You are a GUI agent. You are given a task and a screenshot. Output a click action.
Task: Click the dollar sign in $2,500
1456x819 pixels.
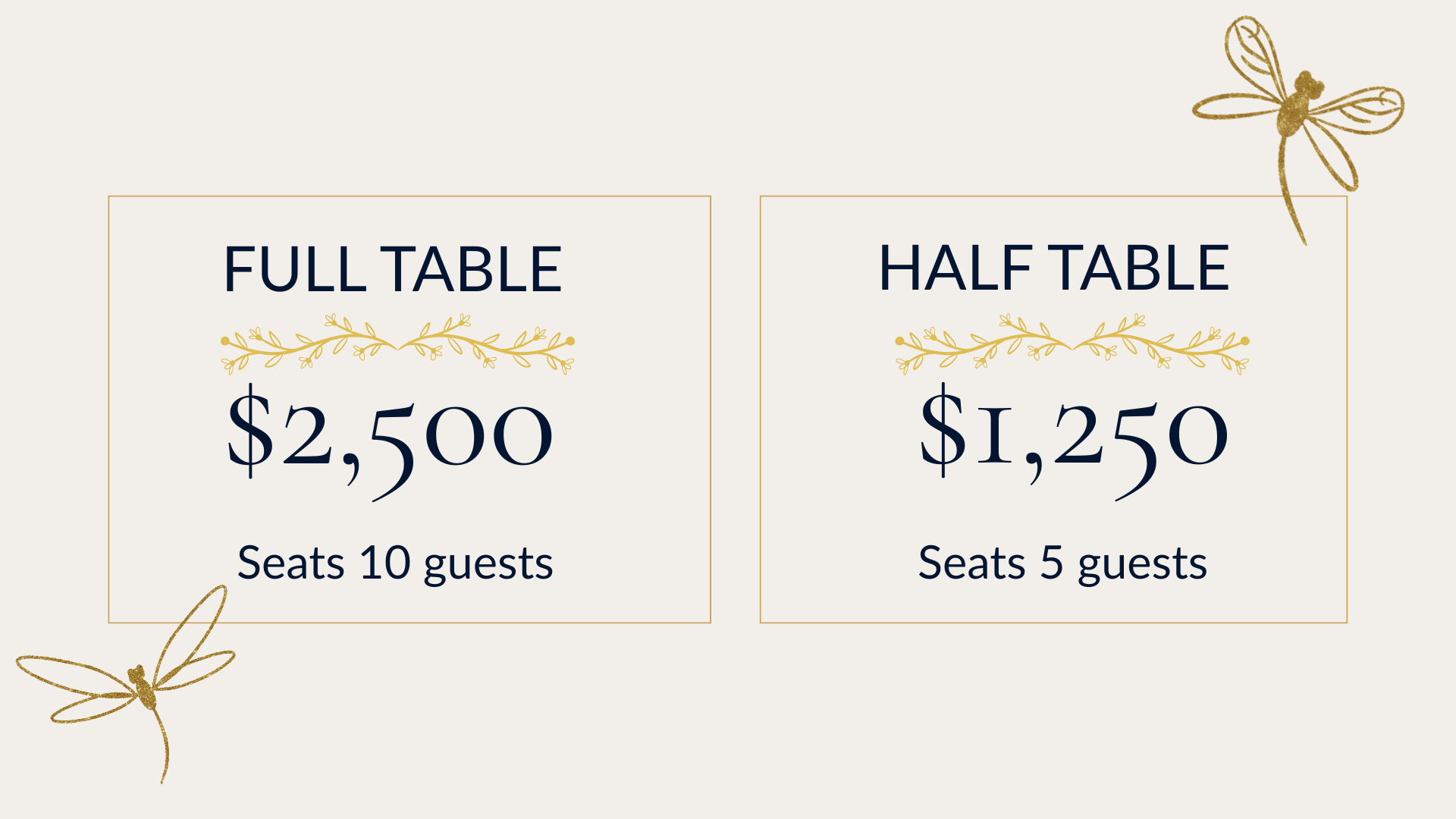[250, 431]
